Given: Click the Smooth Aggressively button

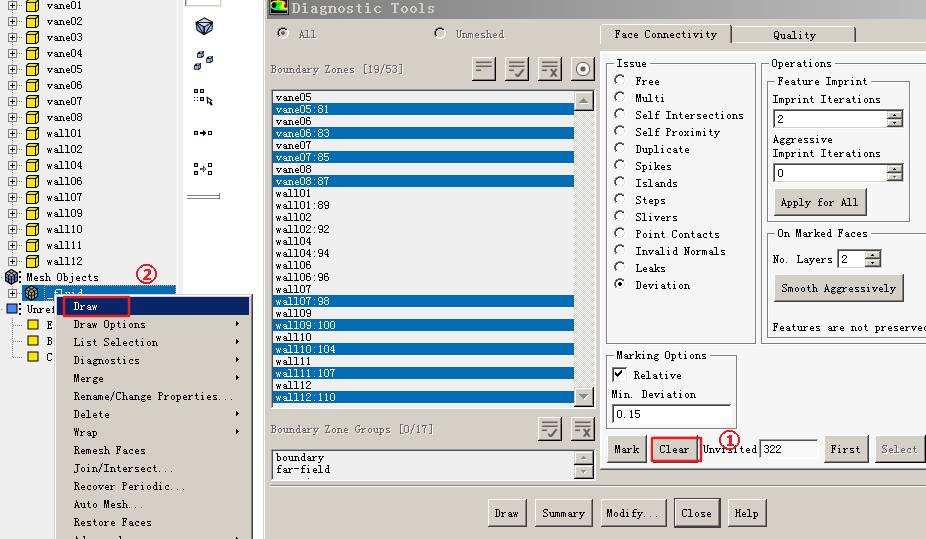Looking at the screenshot, I should tap(839, 288).
